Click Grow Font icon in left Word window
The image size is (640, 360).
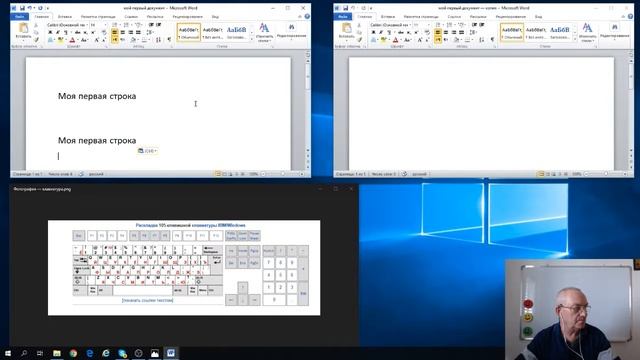(x=97, y=40)
